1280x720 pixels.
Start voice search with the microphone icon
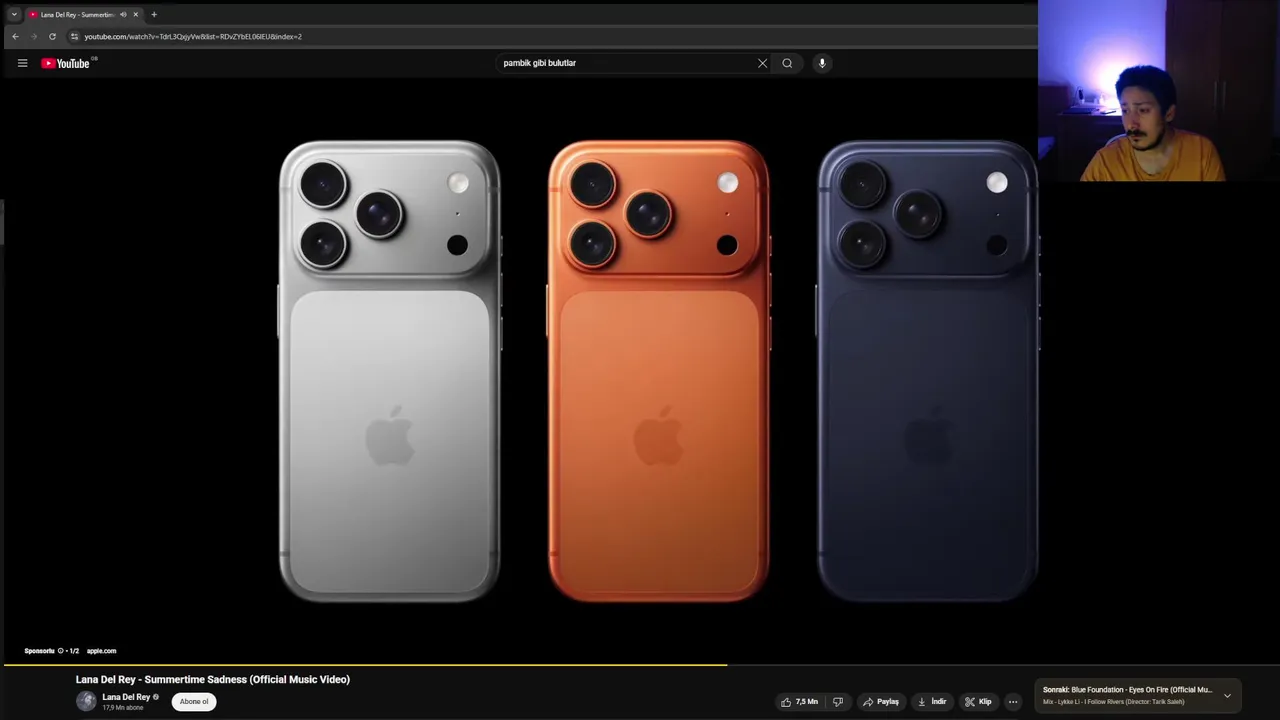(x=822, y=63)
